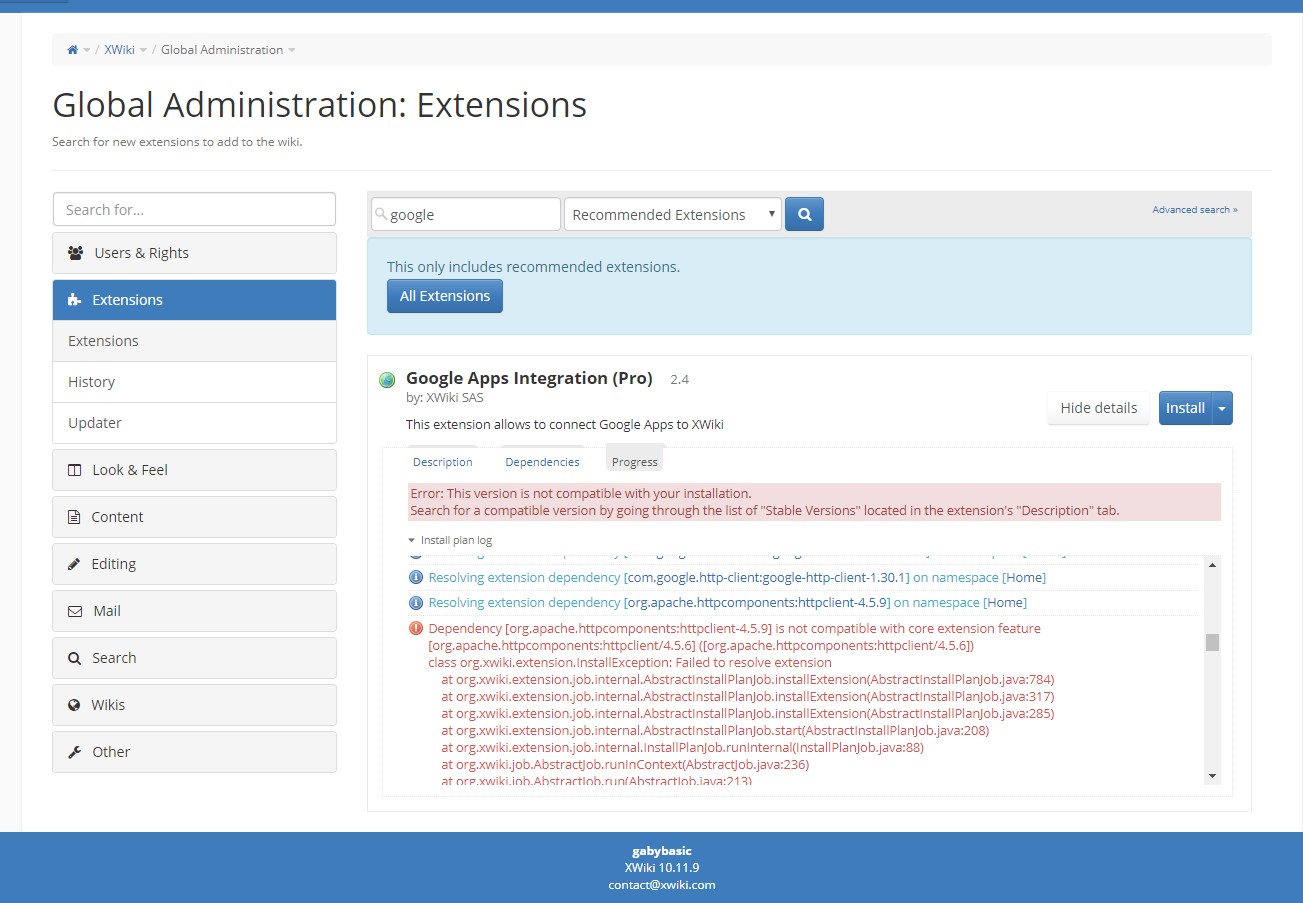Click info icon beside httpclient-4.5.9 resolving line
Viewport: 1303px width, 903px height.
coord(416,602)
